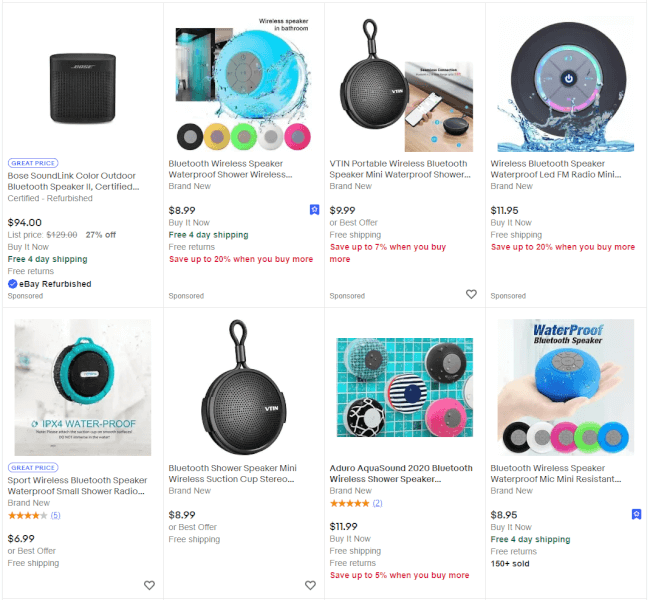Open the (2) reviews link on Aduro speaker
Viewport: 650px width, 600px height.
(x=377, y=503)
